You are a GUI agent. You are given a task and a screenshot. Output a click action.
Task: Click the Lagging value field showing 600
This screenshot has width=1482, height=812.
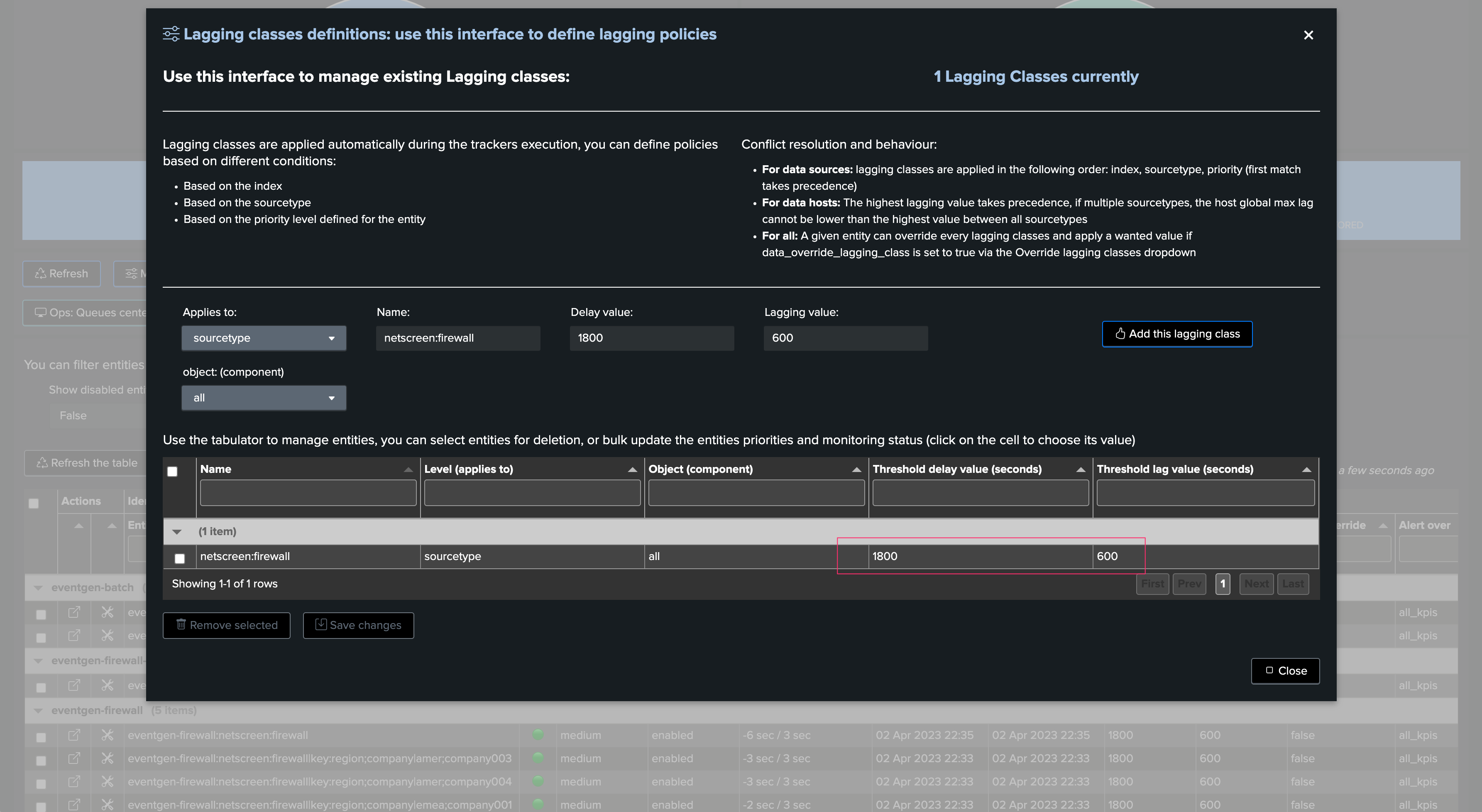coord(846,338)
